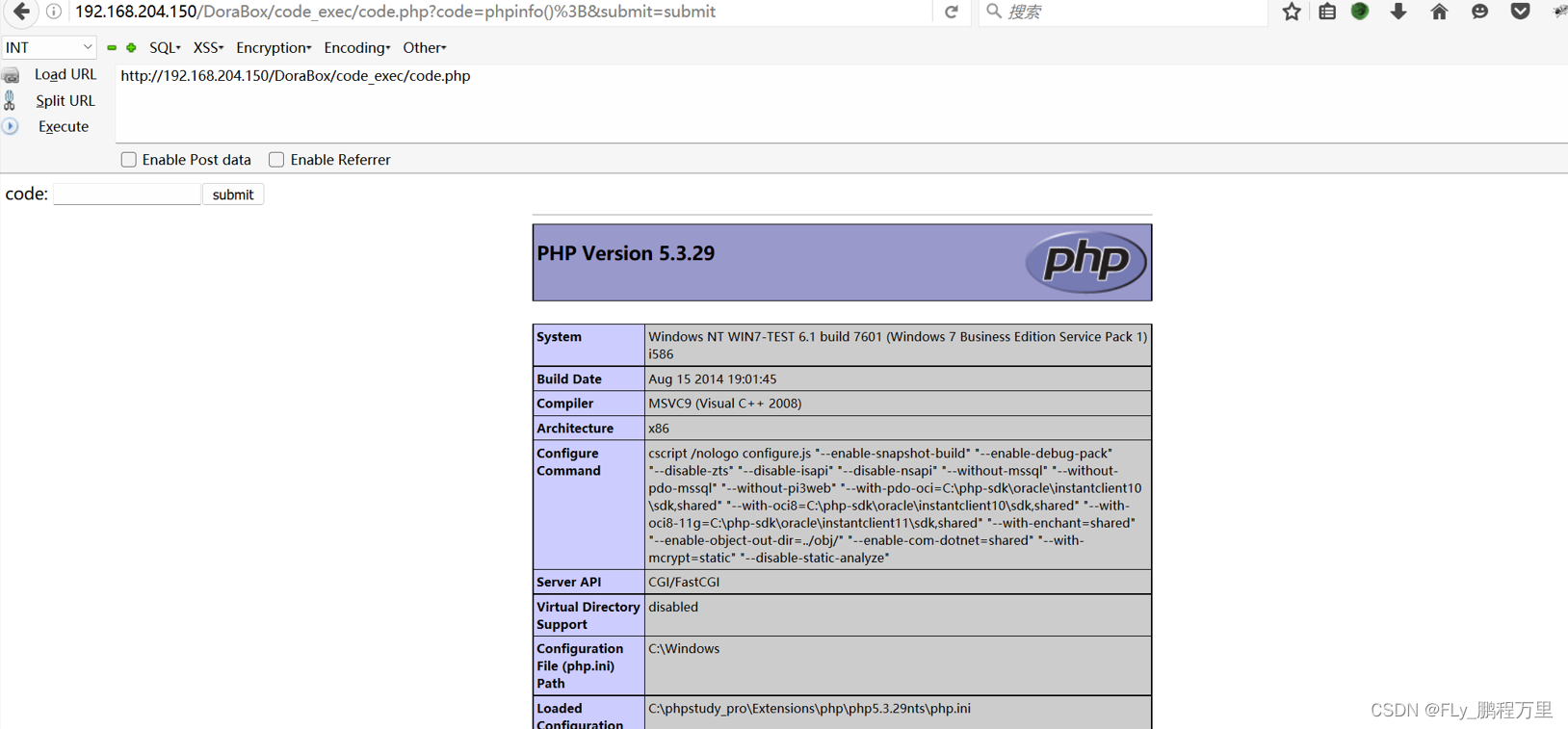Click the search magnifier icon
1568x729 pixels.
click(x=994, y=12)
